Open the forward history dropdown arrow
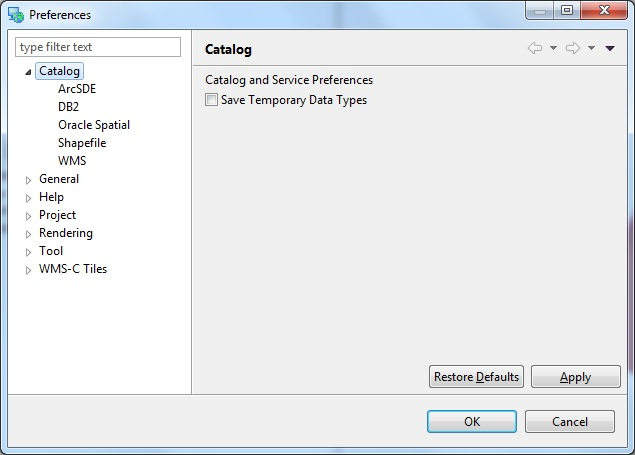This screenshot has width=635, height=455. pos(591,48)
